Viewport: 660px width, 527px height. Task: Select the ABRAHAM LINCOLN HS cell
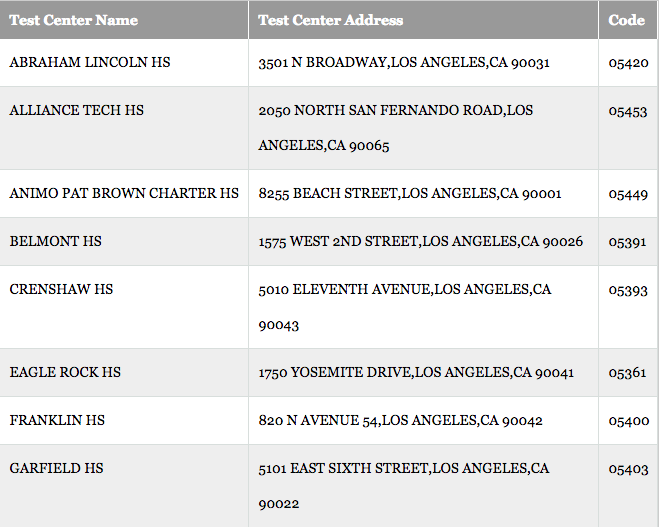(x=90, y=62)
